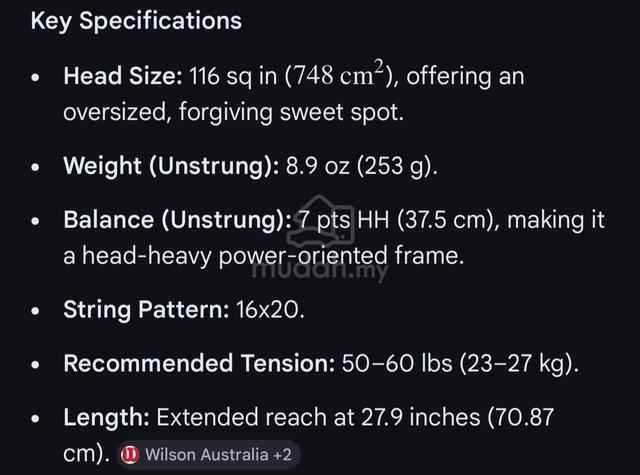Image resolution: width=640 pixels, height=475 pixels.
Task: Click the 16x20 string pattern value
Action: (x=270, y=309)
